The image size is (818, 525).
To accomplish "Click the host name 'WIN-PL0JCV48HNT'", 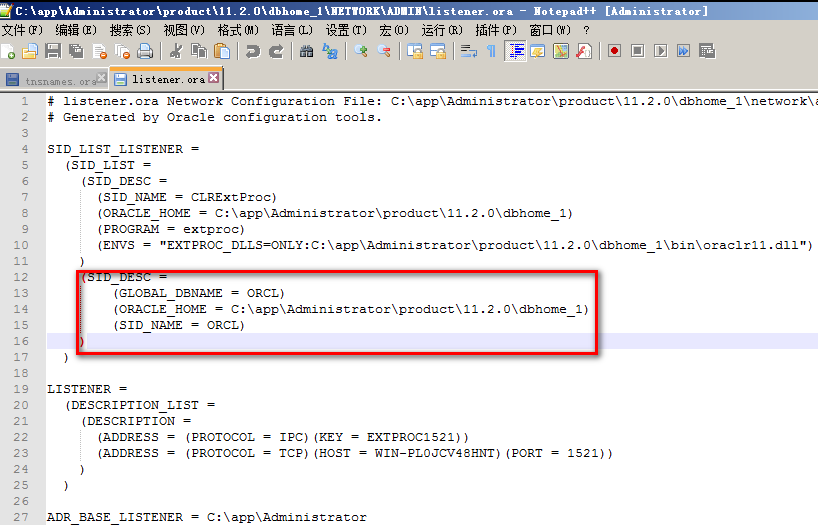I will pos(434,454).
